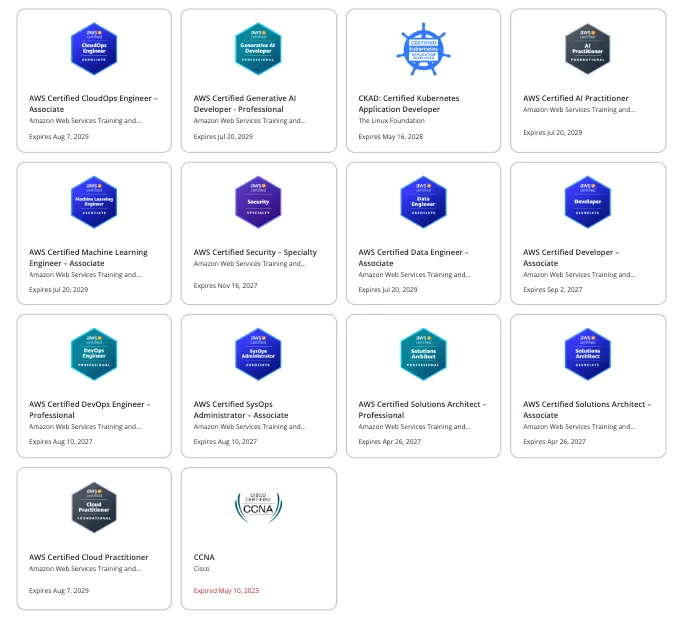Click the DevOps Engineer Professional badge
Image resolution: width=687 pixels, height=623 pixels.
[94, 354]
